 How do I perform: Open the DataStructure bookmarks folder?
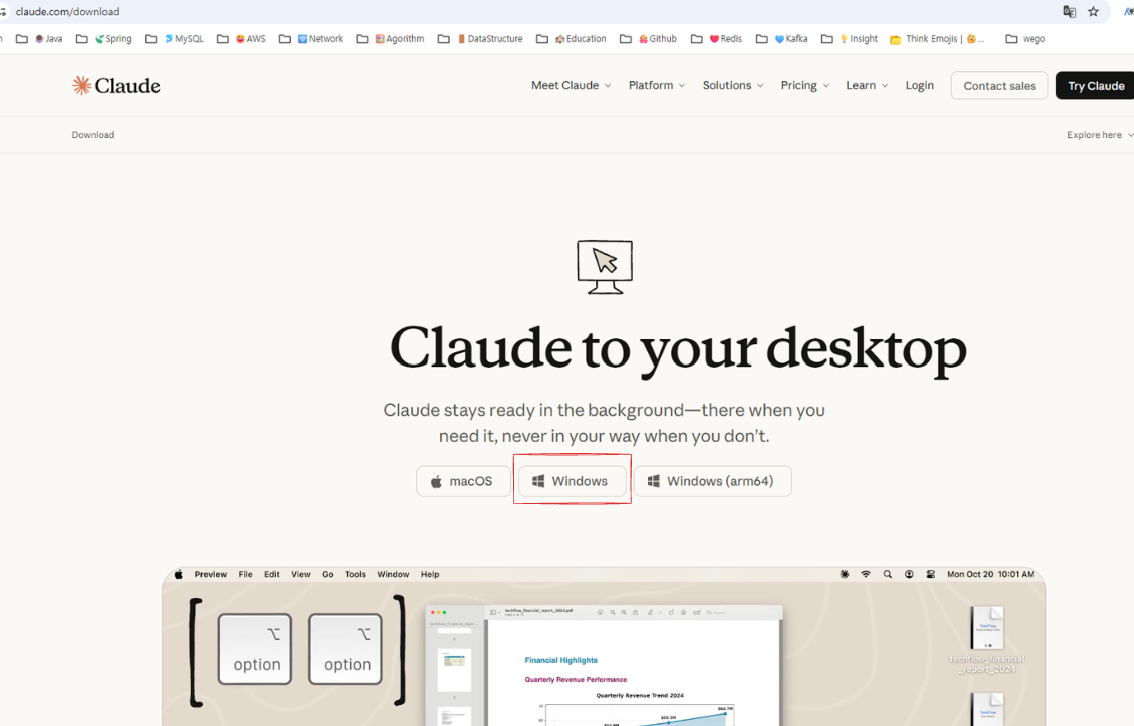coord(480,39)
